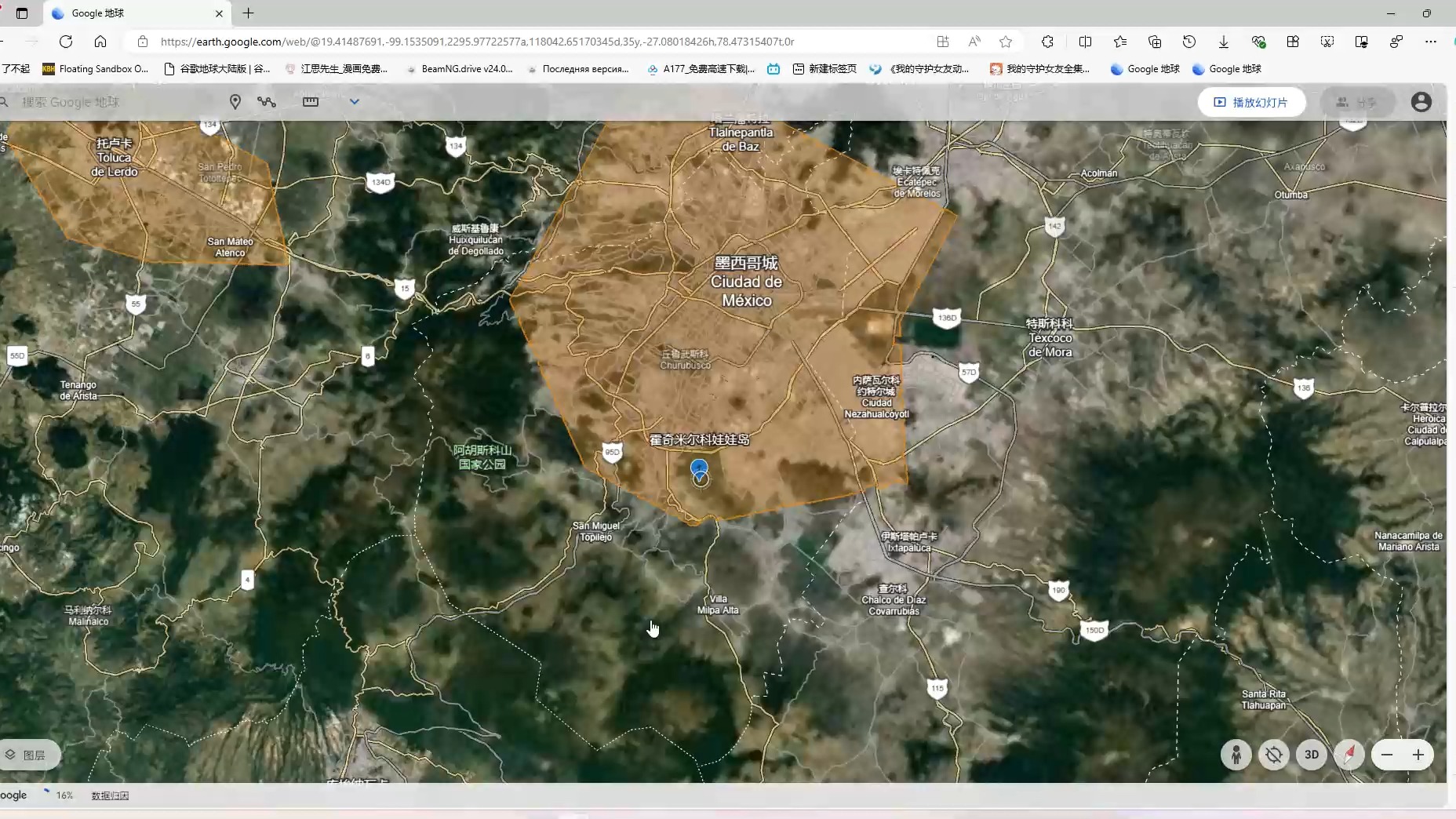Toggle 3D view mode
The width and height of the screenshot is (1456, 819).
coord(1312,755)
